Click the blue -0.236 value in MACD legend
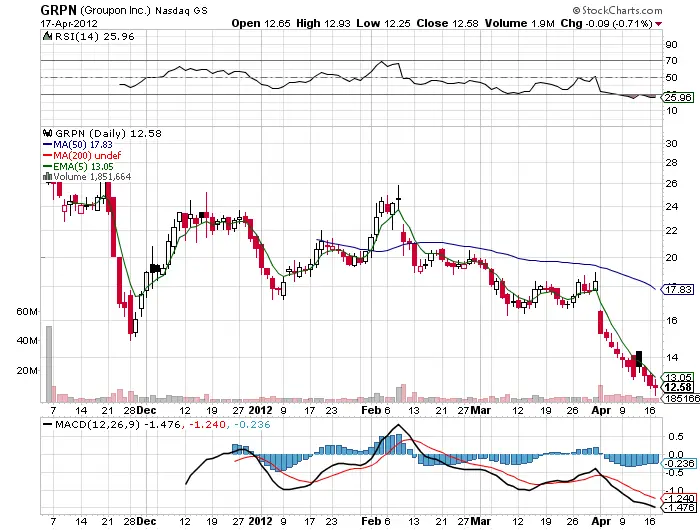 [250, 424]
